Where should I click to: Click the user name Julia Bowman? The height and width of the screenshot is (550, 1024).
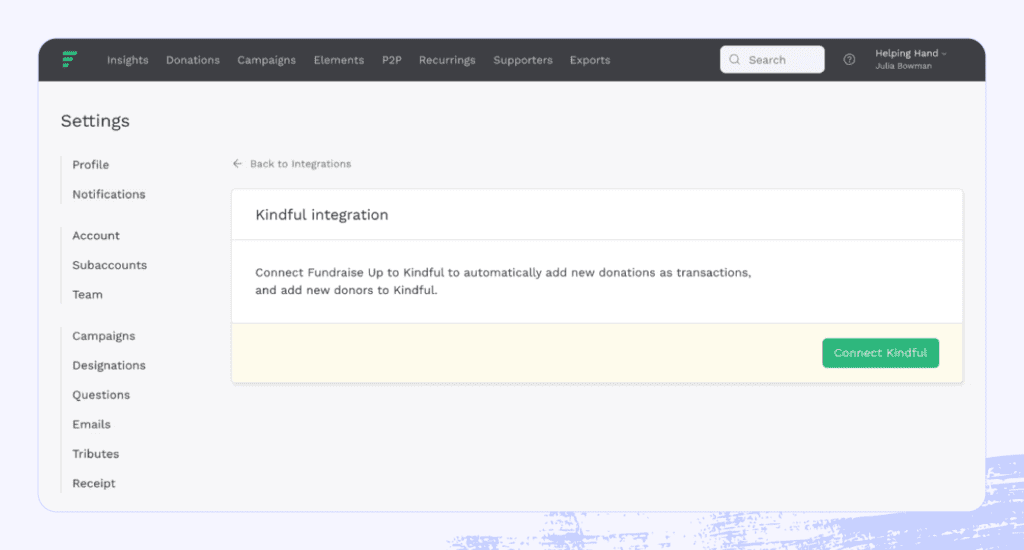click(x=903, y=66)
